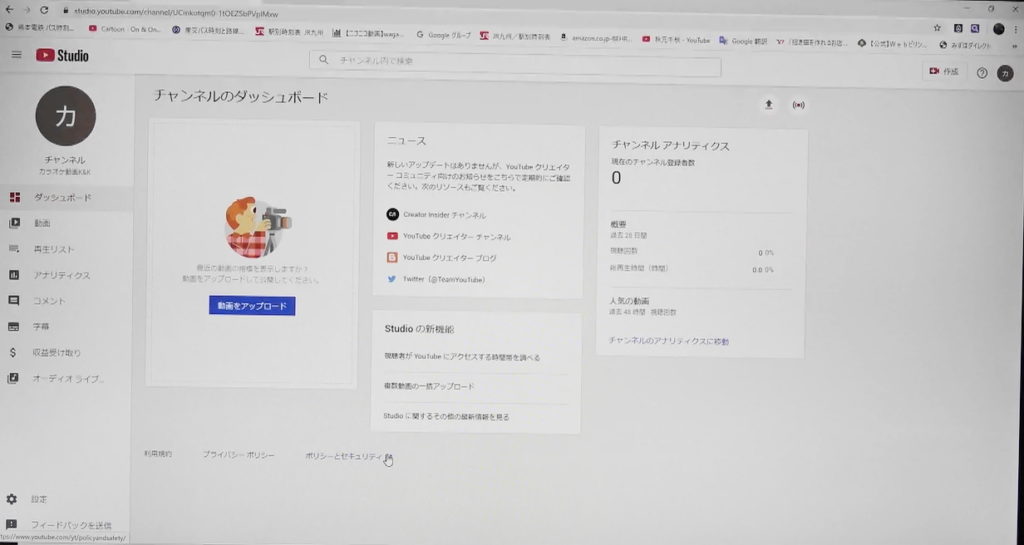Open 再生リスト in the sidebar
Viewport: 1024px width, 545px height.
[65, 249]
